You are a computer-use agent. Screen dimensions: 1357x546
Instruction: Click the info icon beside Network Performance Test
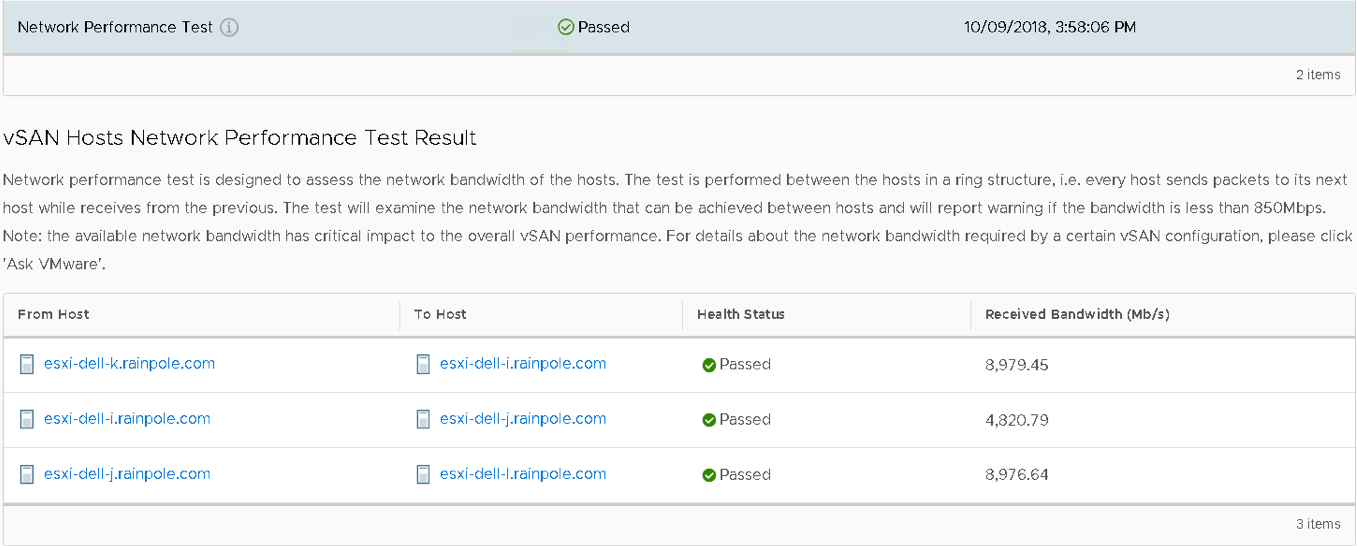coord(229,28)
